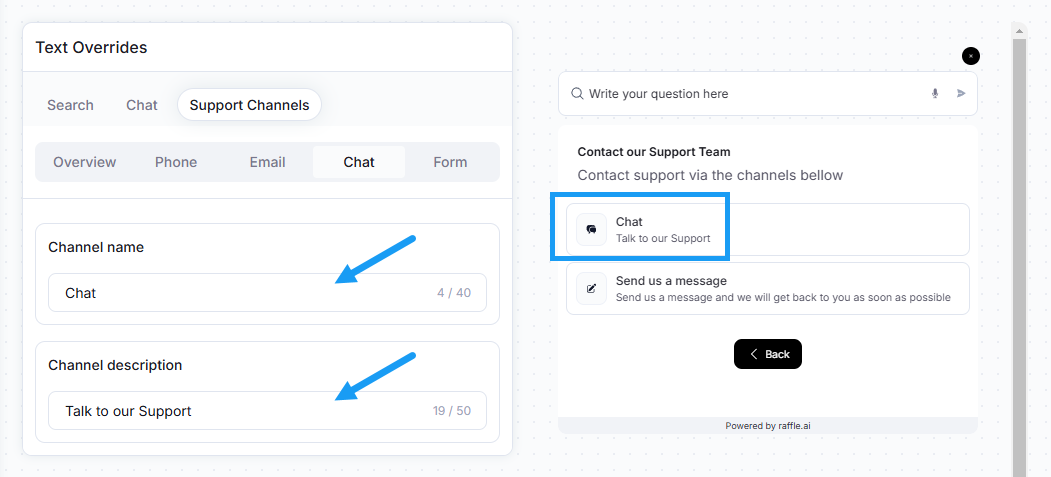Screen dimensions: 1051x477
Task: Open the Phone sub-tab
Action: tap(176, 162)
